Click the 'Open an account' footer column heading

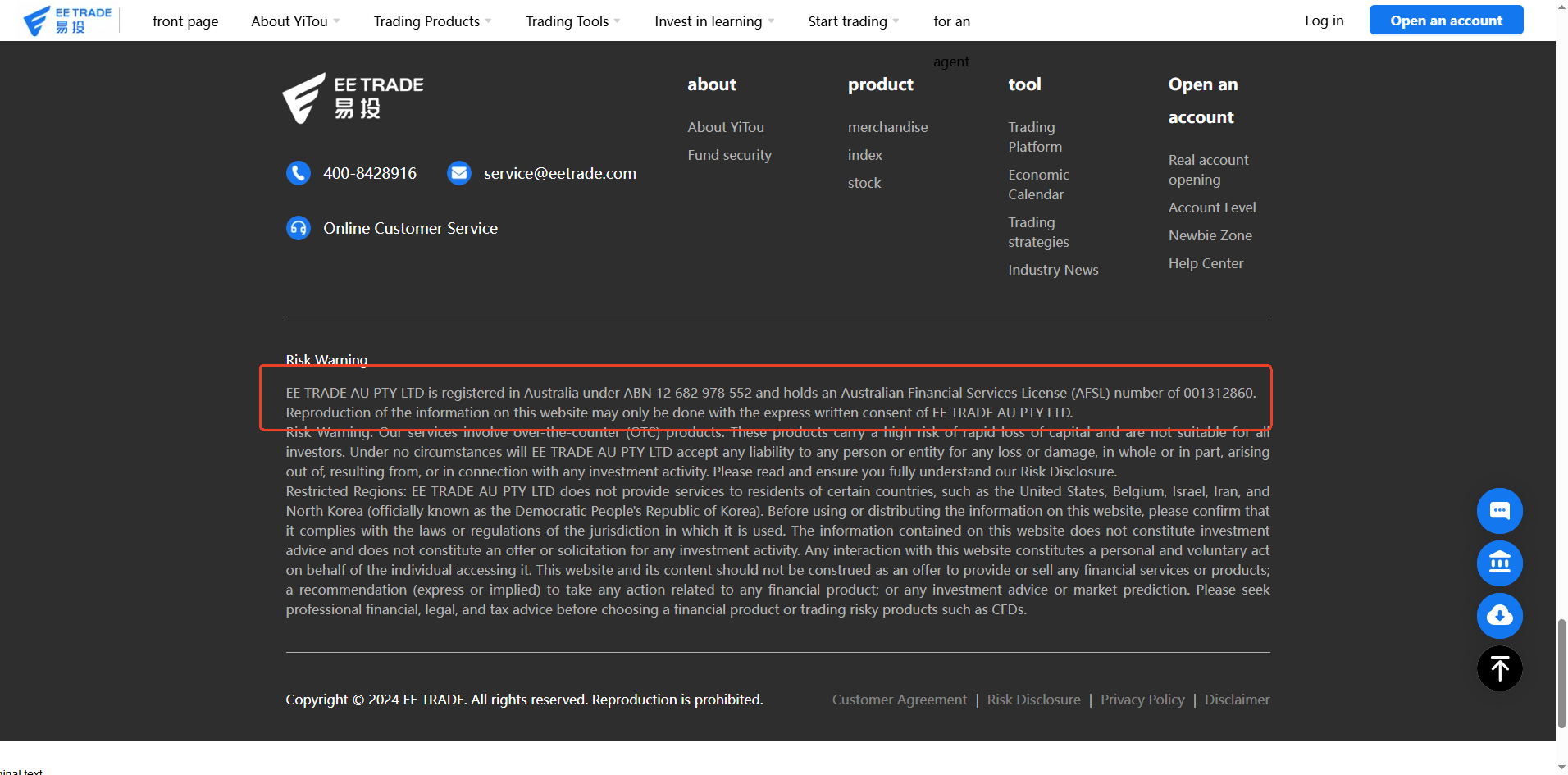pyautogui.click(x=1203, y=101)
